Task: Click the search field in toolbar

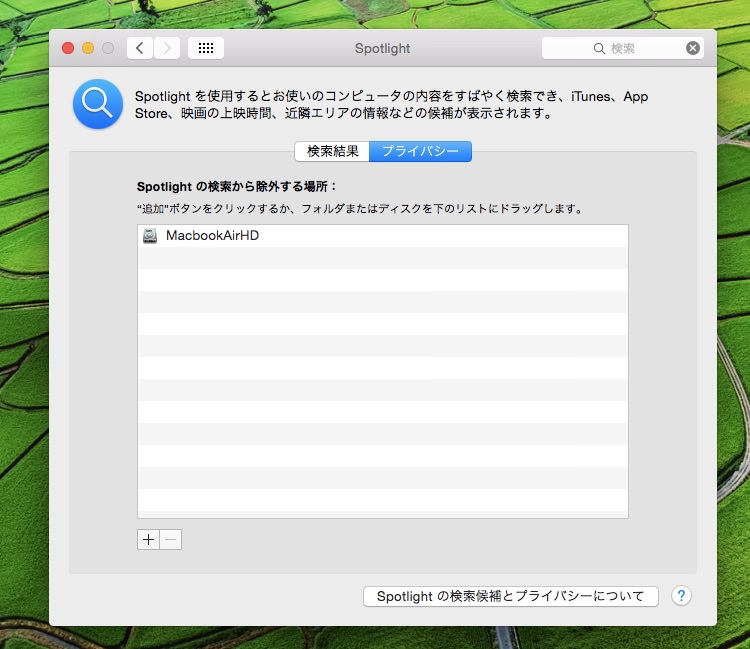Action: [622, 48]
